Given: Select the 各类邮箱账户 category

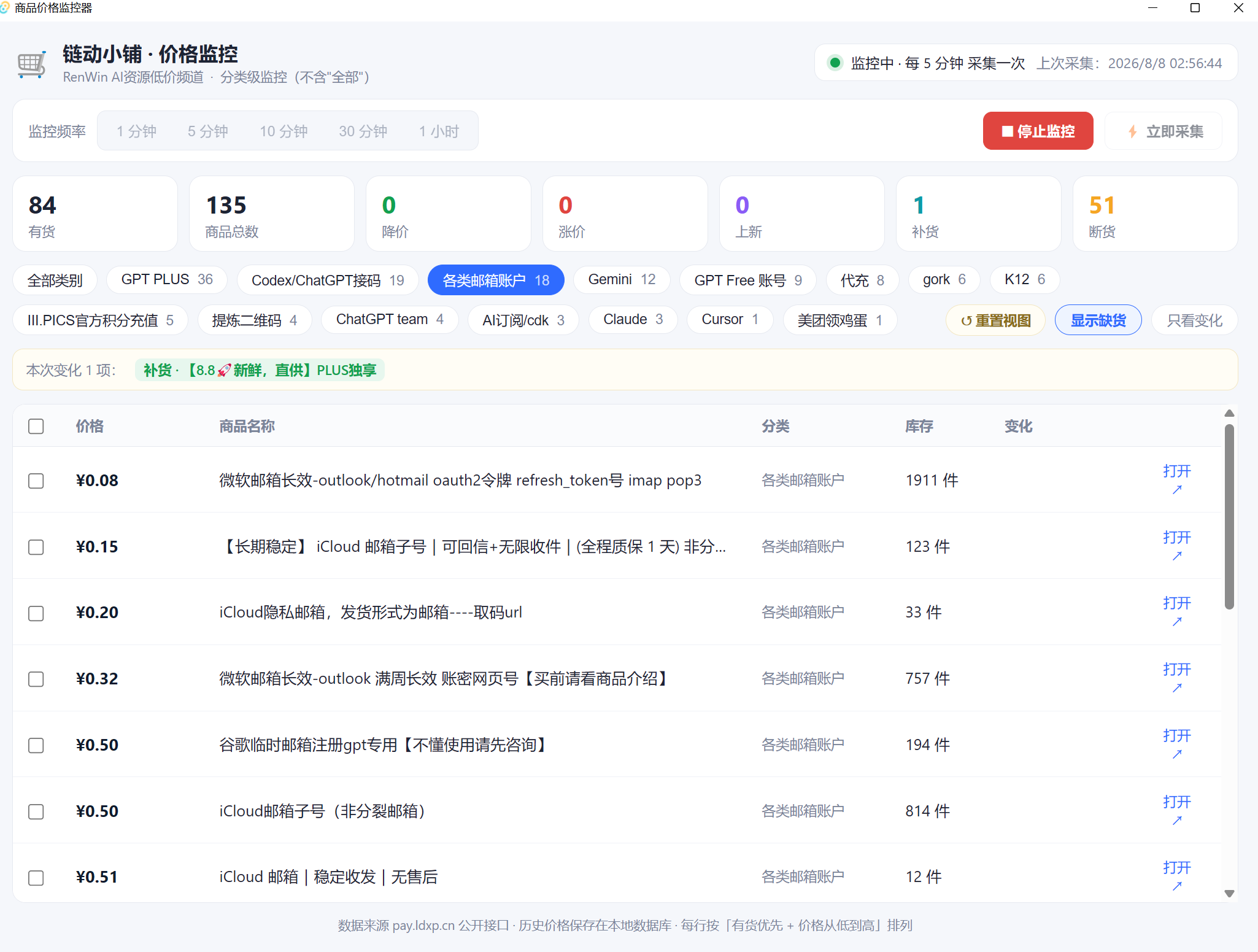Looking at the screenshot, I should tap(496, 281).
